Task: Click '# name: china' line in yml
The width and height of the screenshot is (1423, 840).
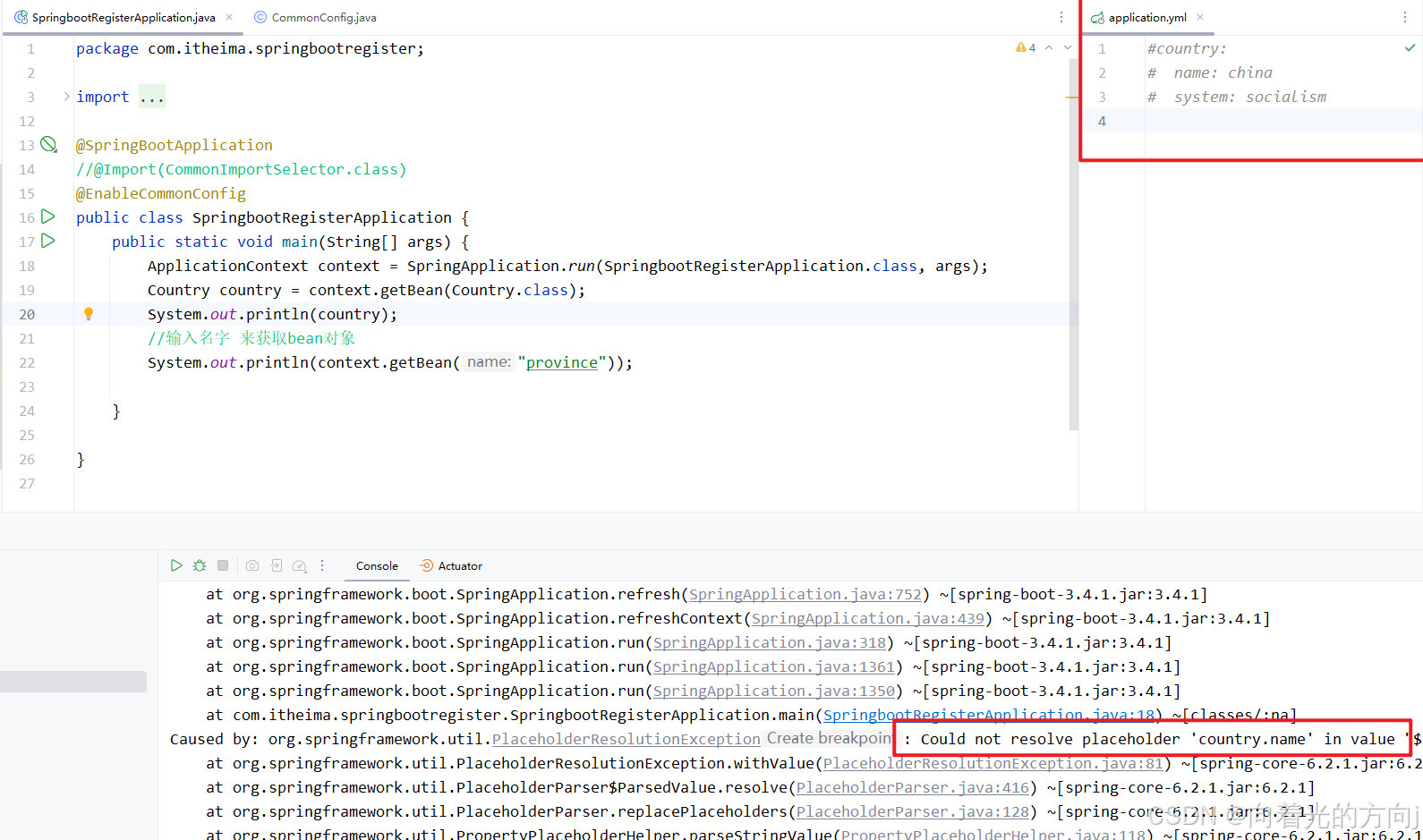Action: click(x=1210, y=72)
